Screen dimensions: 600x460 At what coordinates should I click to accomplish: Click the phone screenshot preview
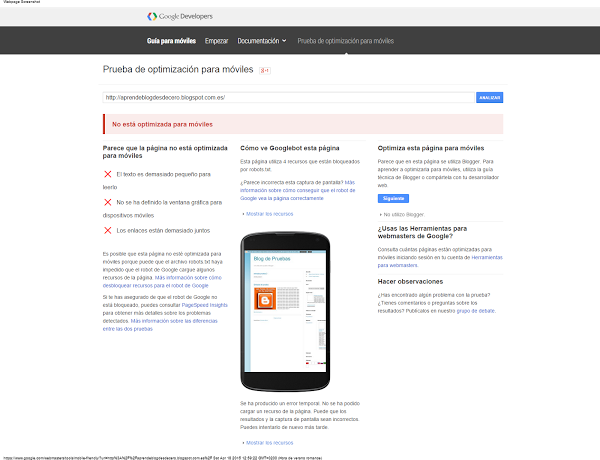[x=285, y=312]
